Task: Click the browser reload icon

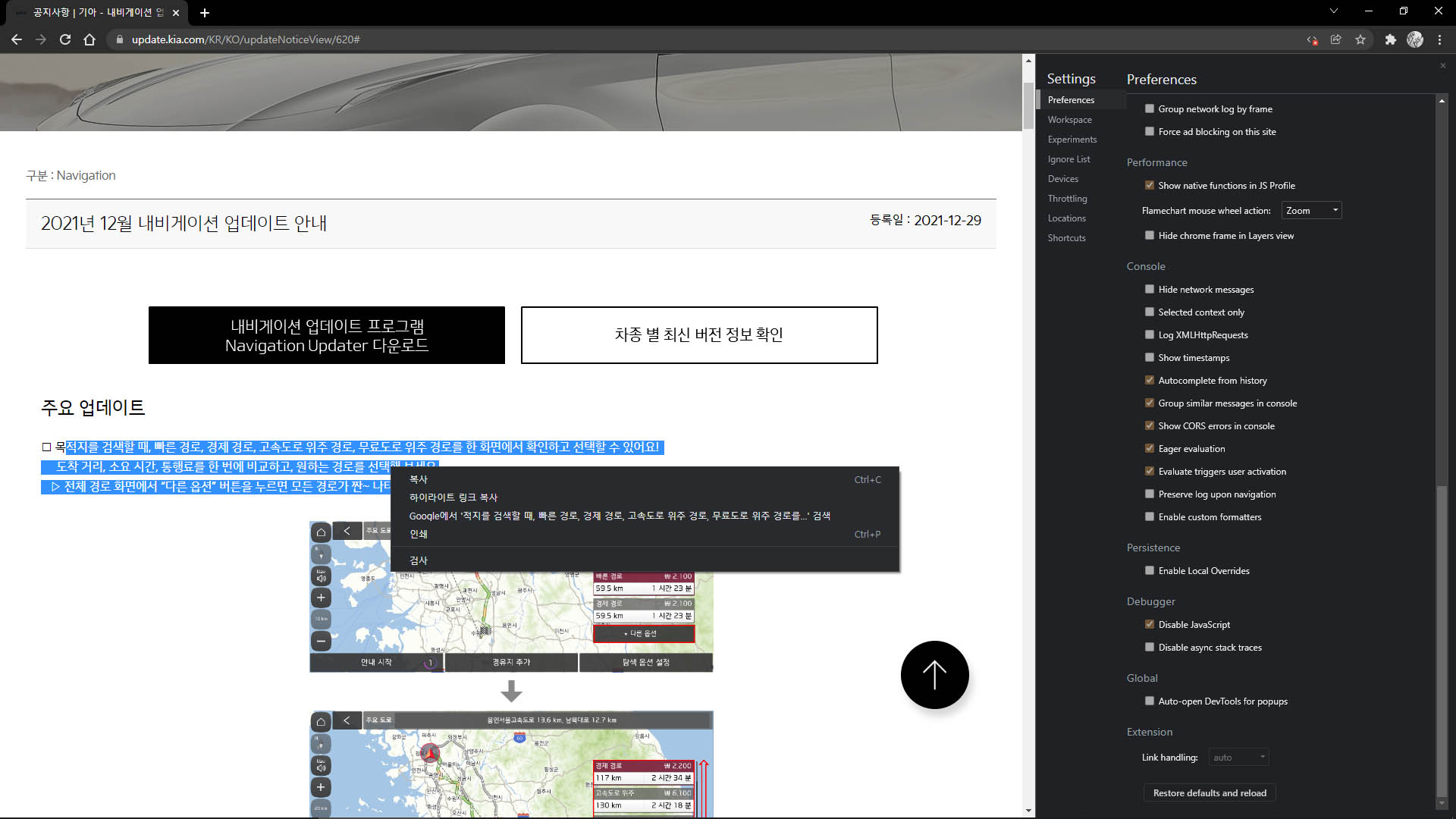Action: point(65,39)
